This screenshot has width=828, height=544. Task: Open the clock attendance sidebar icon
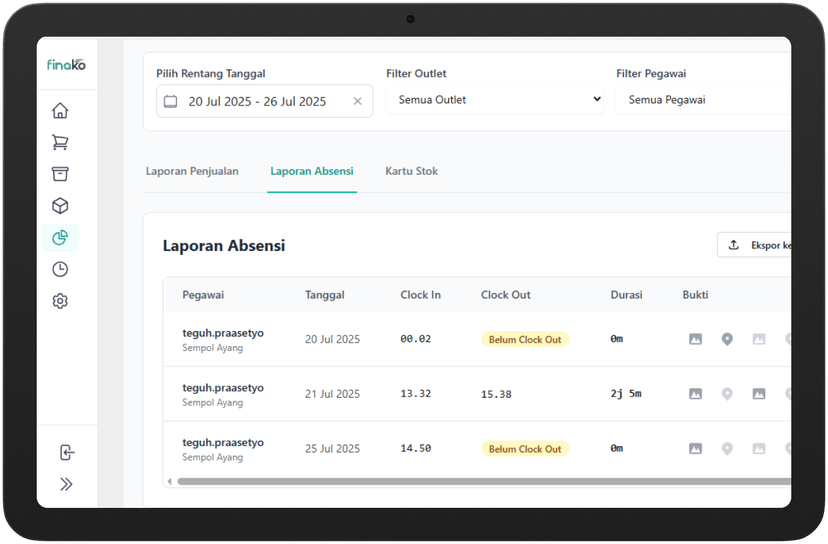[60, 269]
